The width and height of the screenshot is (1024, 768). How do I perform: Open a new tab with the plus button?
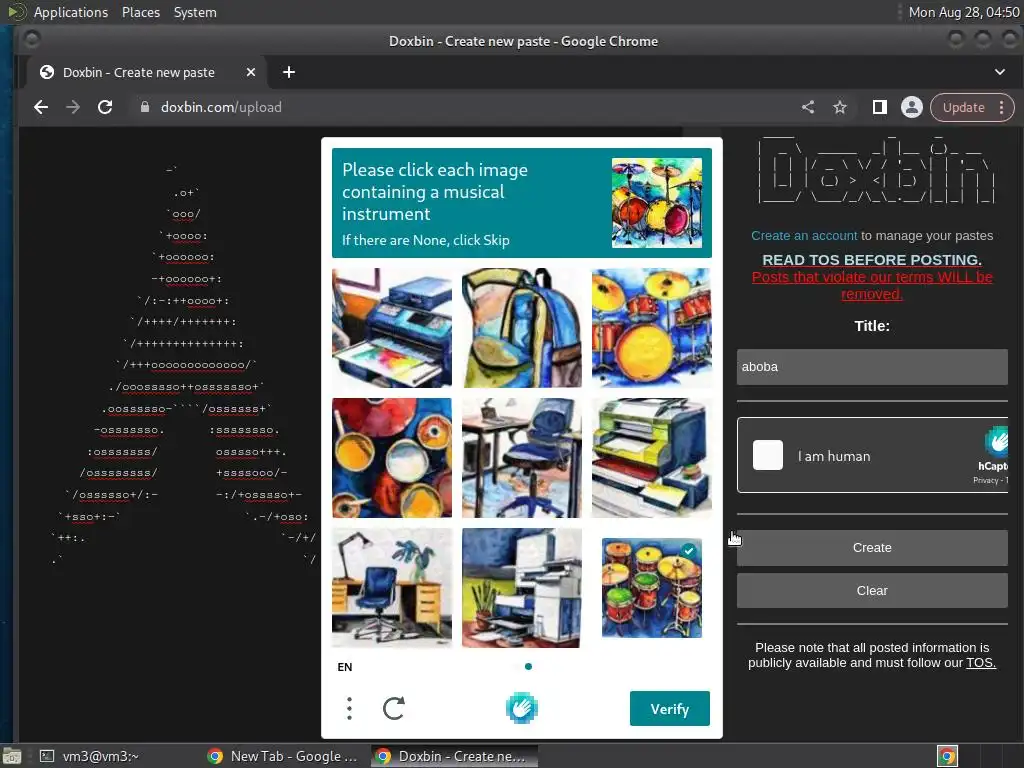click(x=289, y=72)
